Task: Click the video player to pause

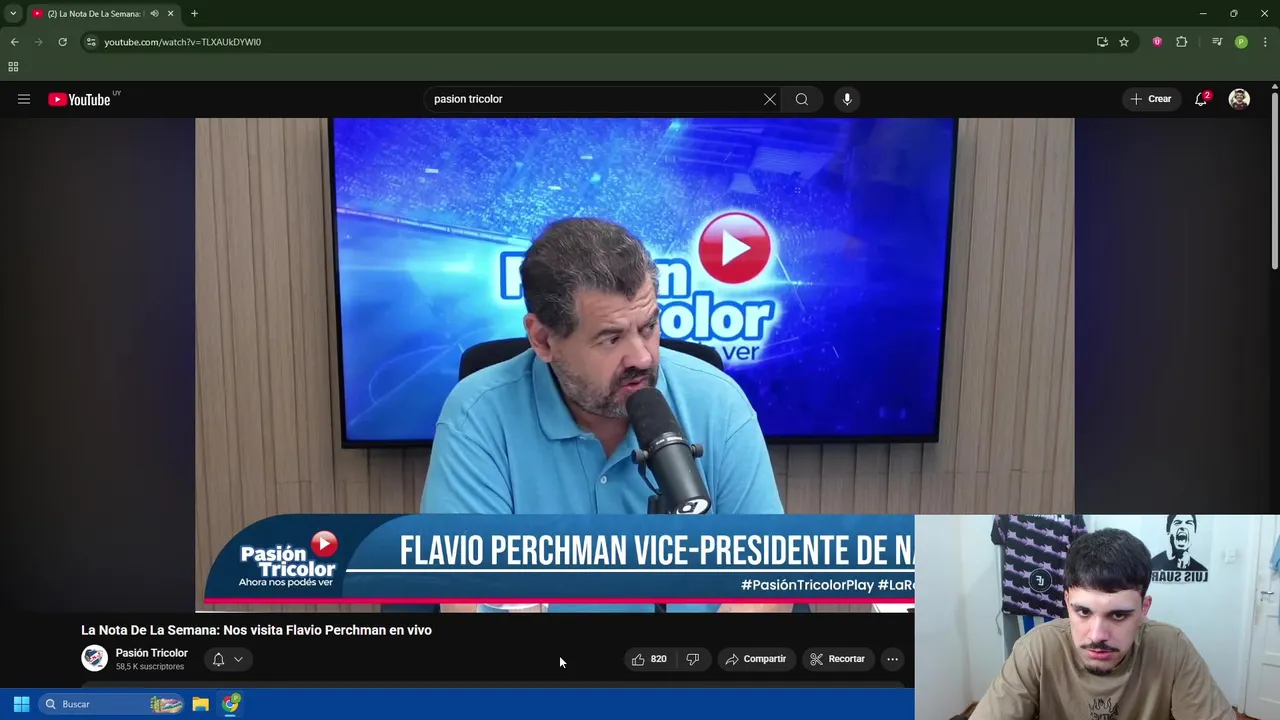Action: click(634, 365)
